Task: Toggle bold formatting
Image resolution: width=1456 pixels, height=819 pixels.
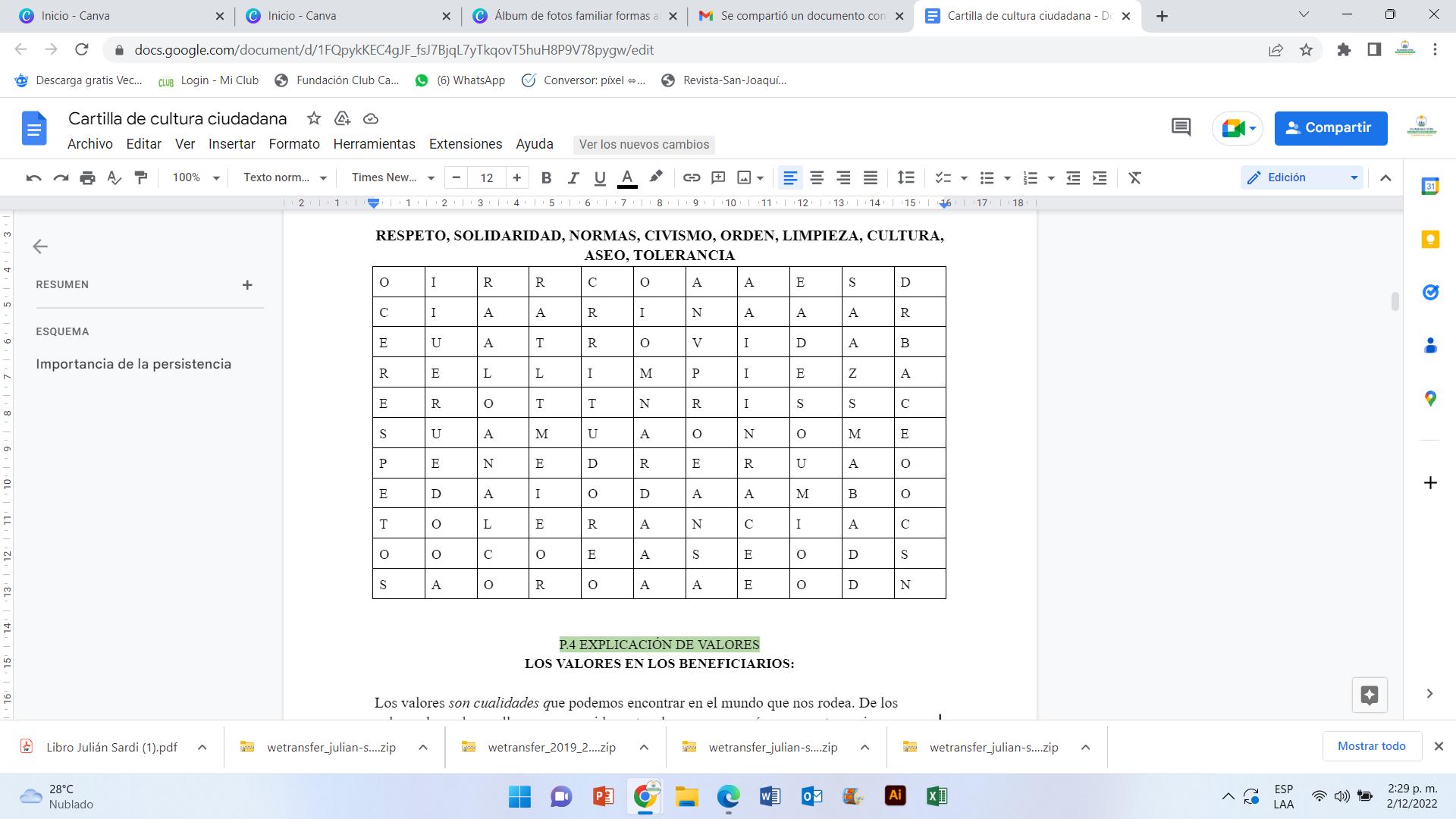Action: pyautogui.click(x=546, y=177)
